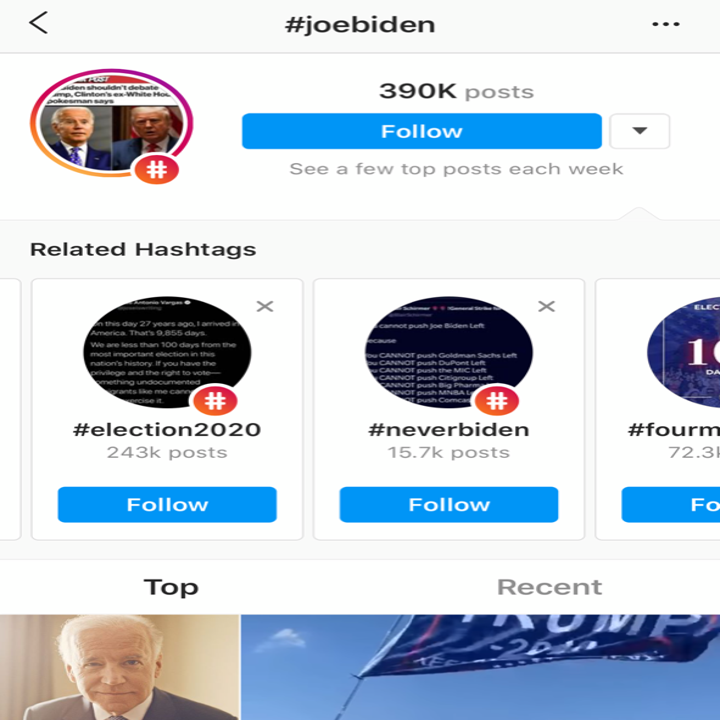Open the #joebiden hashtag story avatar
720x720 pixels.
pyautogui.click(x=110, y=122)
